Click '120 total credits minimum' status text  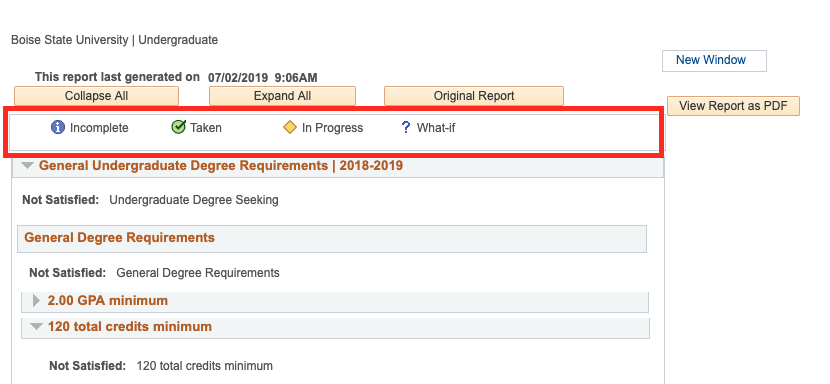pos(205,365)
